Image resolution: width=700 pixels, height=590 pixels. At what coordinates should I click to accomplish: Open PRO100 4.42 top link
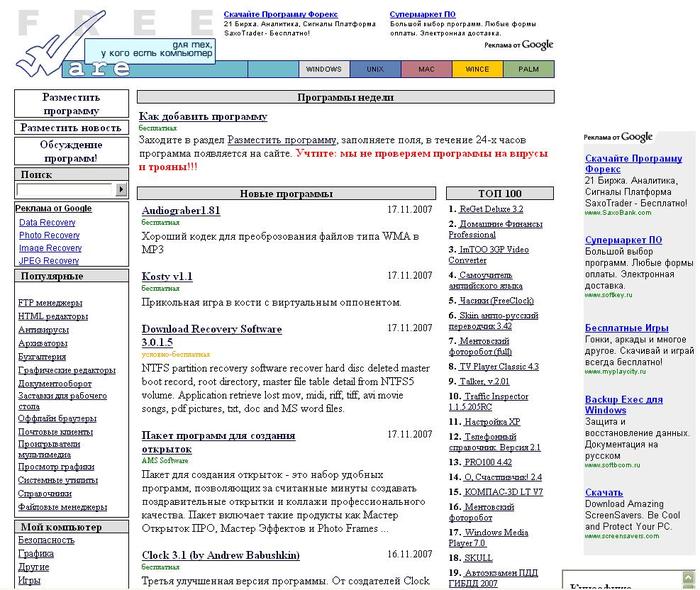tap(488, 462)
